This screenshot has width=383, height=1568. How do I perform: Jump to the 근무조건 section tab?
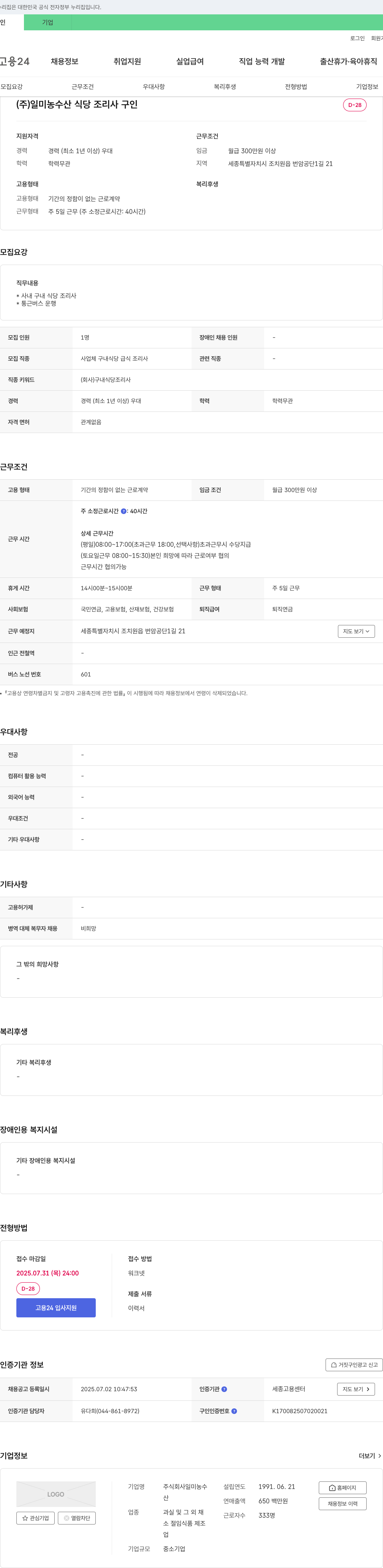point(83,87)
